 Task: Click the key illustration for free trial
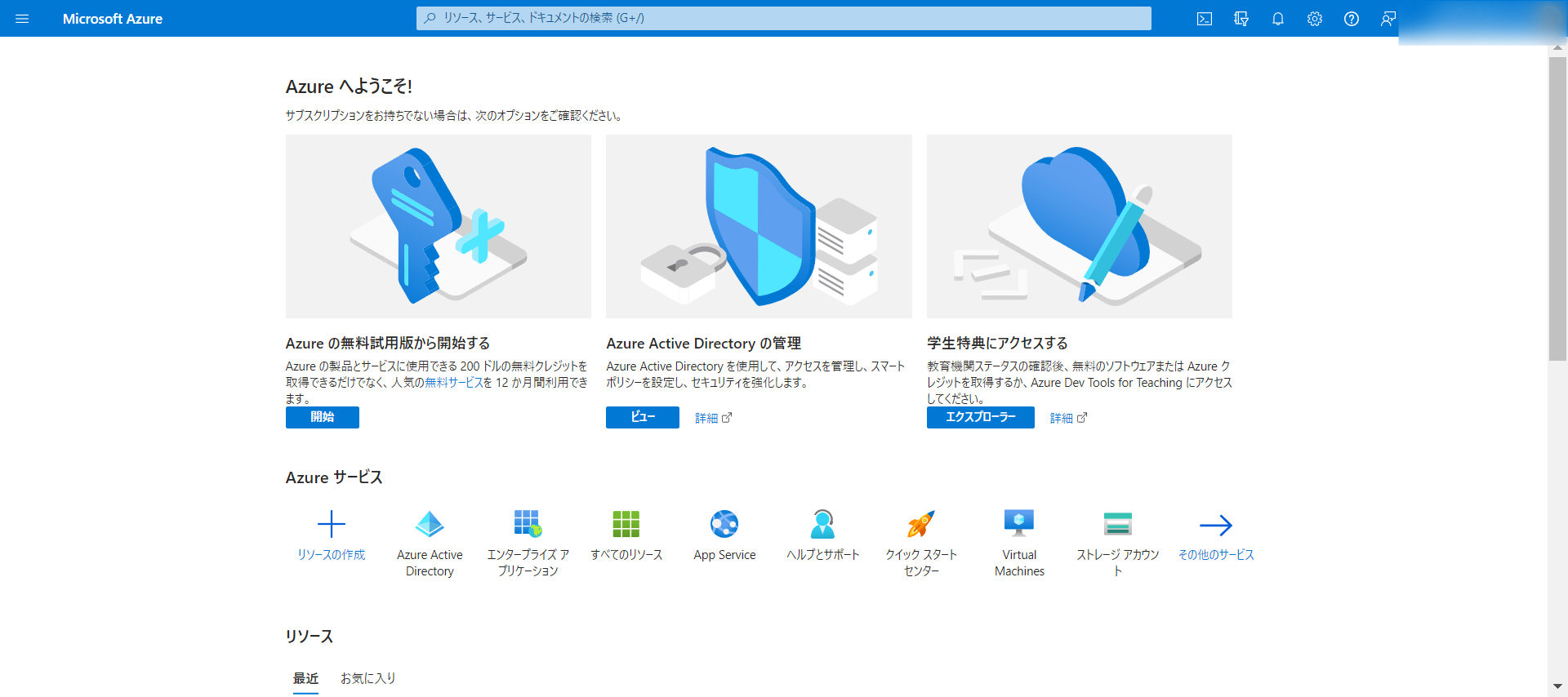coord(439,226)
